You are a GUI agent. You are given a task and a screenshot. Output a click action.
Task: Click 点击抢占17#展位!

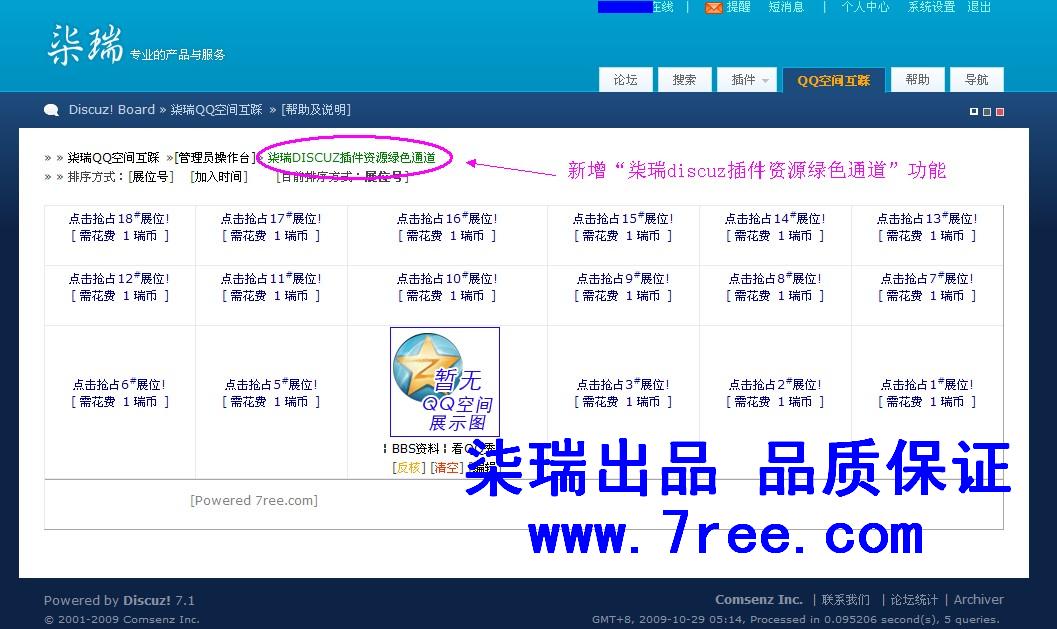[x=271, y=218]
